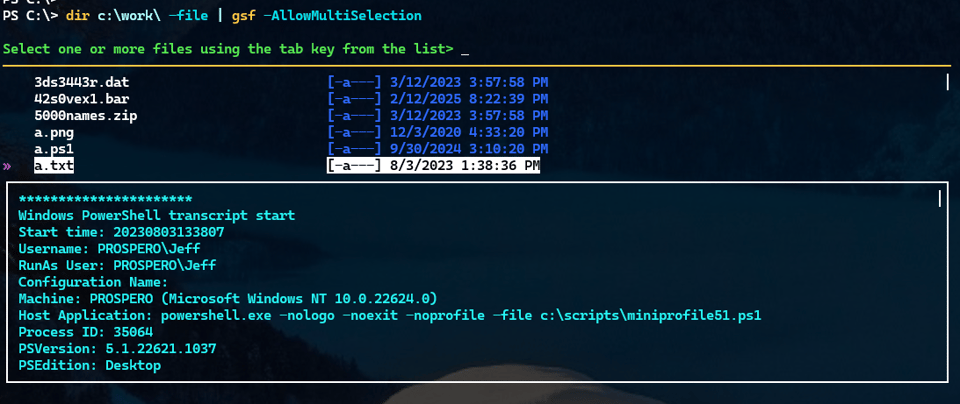Click the » selection pointer marker
The width and height of the screenshot is (960, 404).
click(x=8, y=166)
